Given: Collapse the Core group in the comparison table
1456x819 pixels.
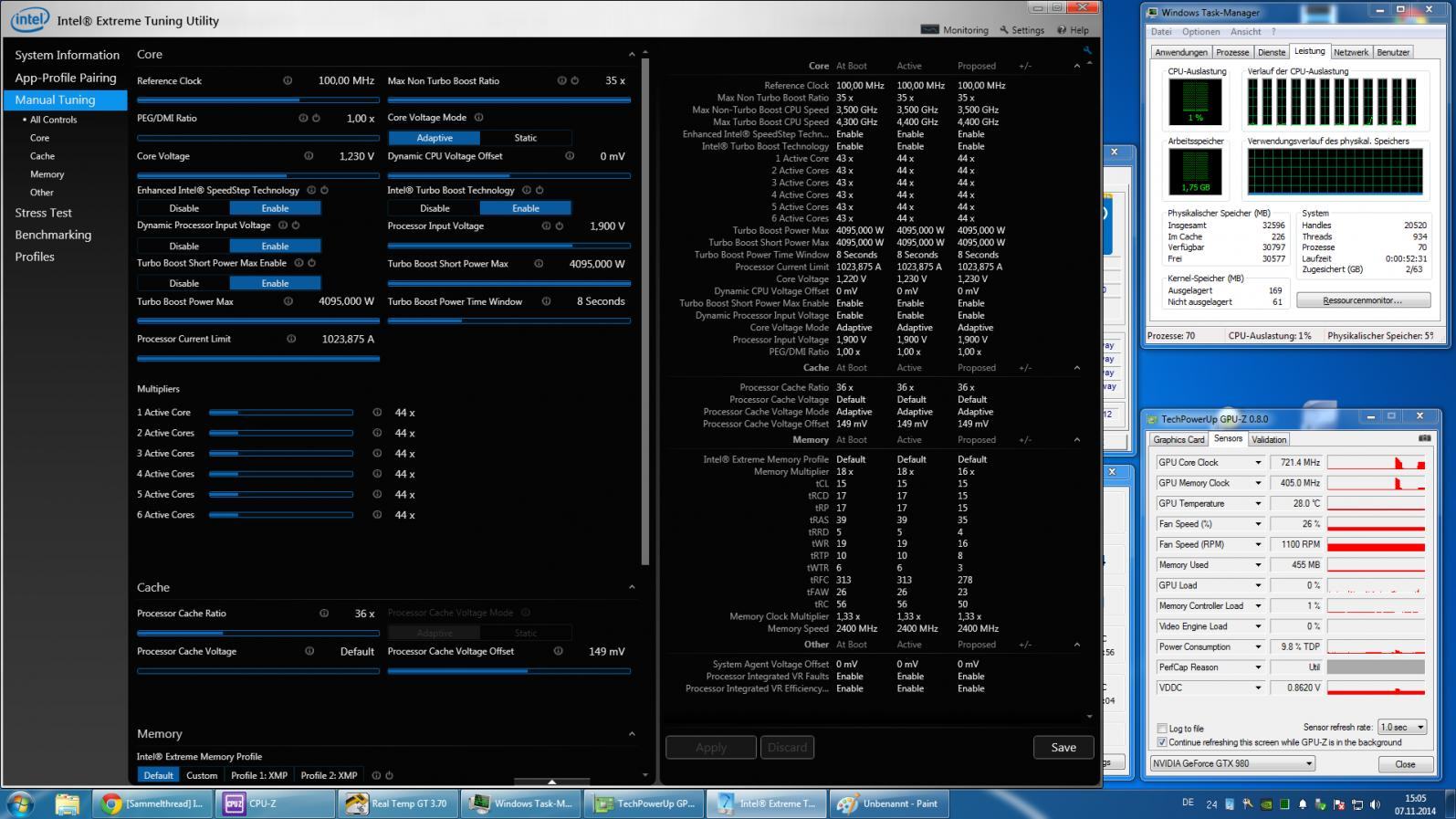Looking at the screenshot, I should click(x=1076, y=66).
